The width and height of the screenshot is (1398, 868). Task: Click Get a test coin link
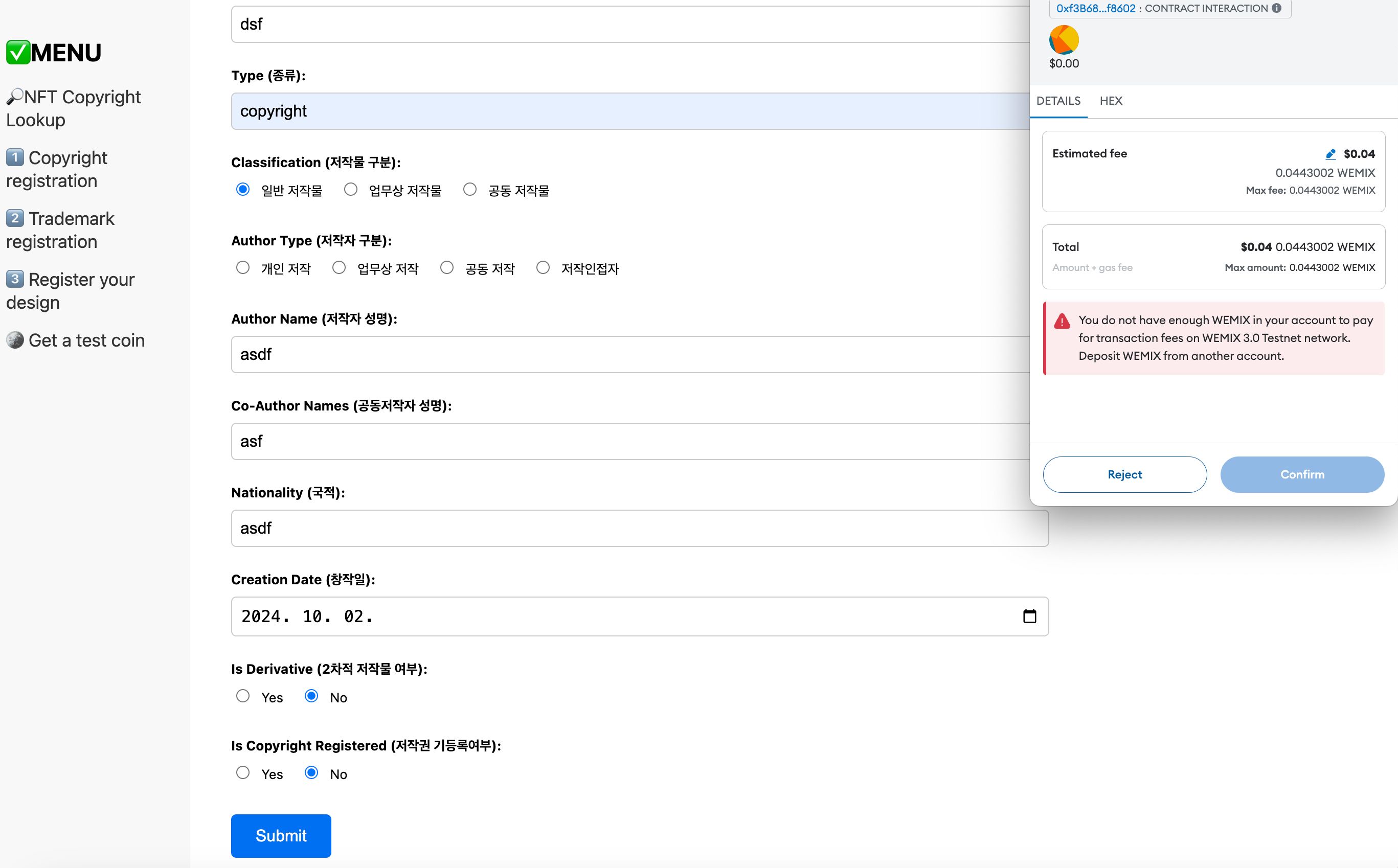point(75,340)
